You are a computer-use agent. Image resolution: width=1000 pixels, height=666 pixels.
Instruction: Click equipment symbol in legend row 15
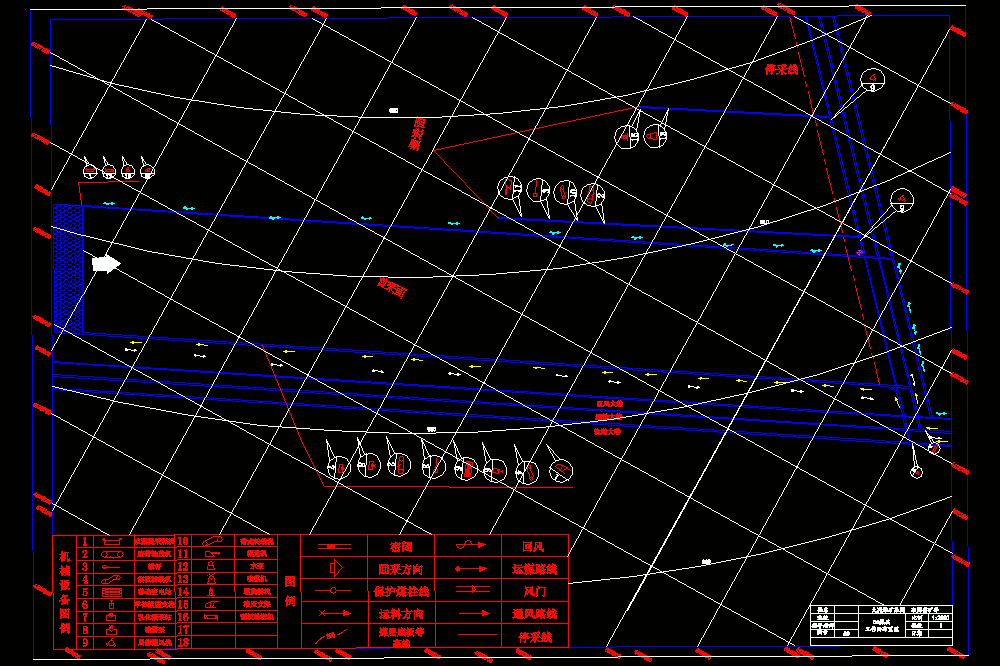[212, 604]
